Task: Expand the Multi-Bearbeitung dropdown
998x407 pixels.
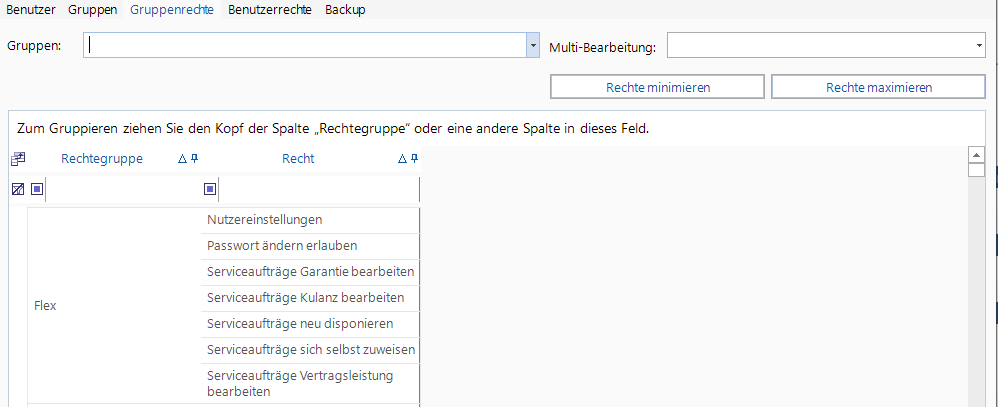Action: click(977, 46)
